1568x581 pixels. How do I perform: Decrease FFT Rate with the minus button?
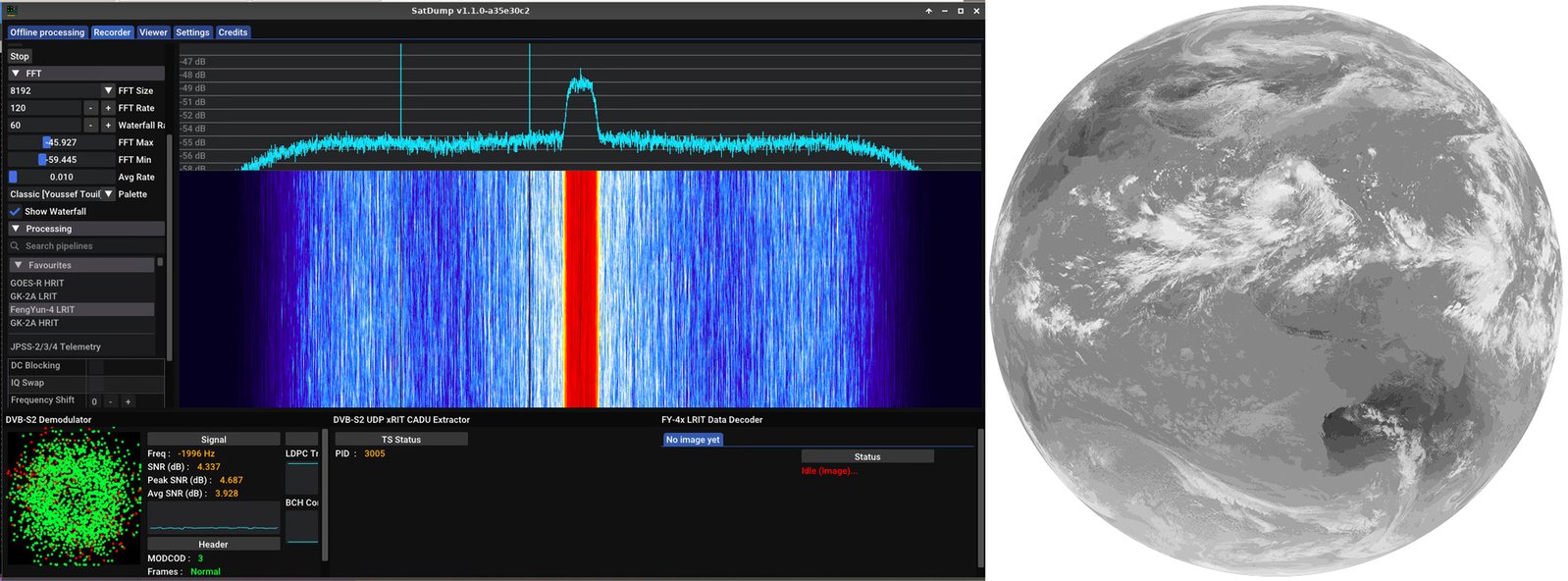pyautogui.click(x=90, y=108)
